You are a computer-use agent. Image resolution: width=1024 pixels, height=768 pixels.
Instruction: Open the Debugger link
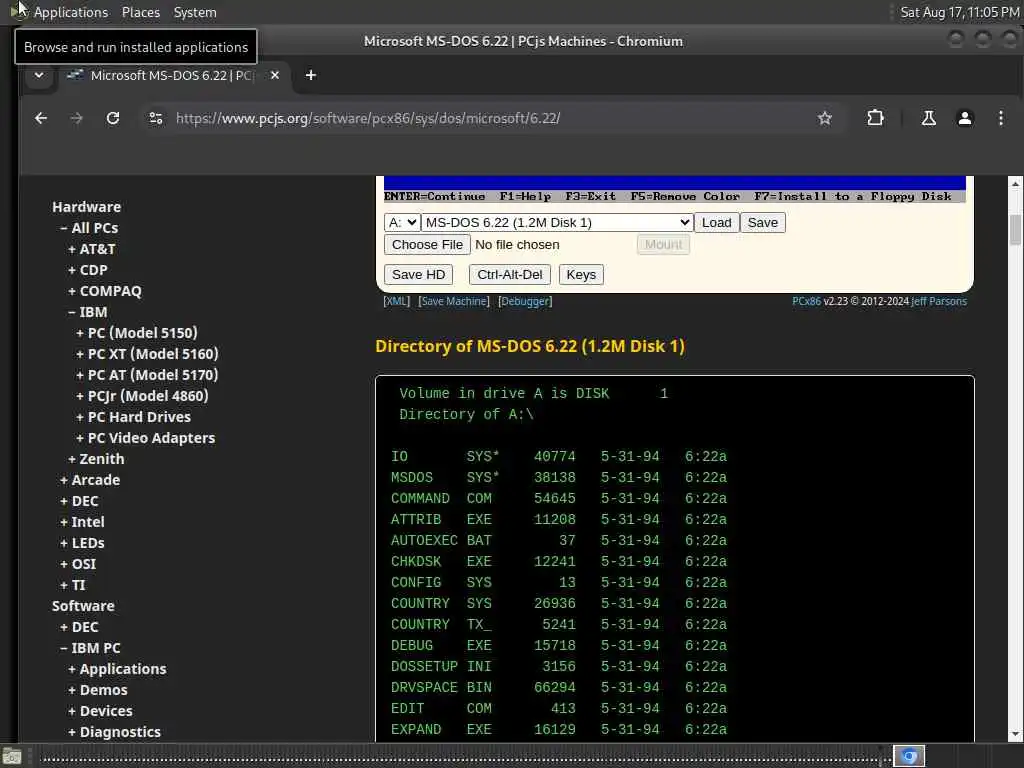[525, 301]
